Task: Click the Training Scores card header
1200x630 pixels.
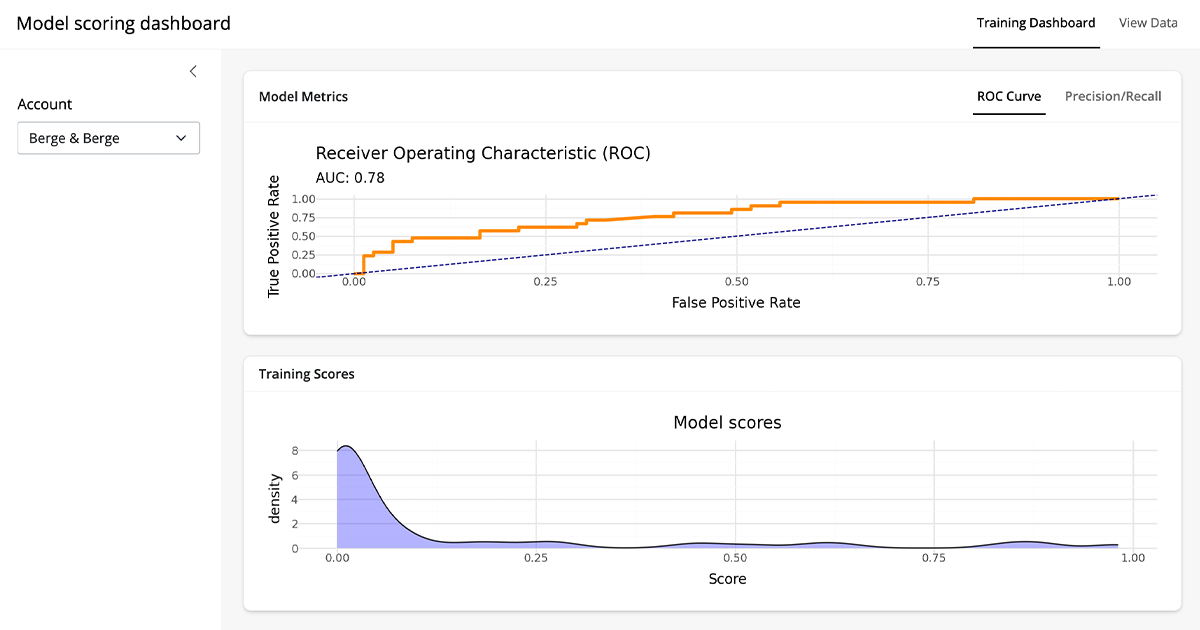Action: tap(307, 374)
